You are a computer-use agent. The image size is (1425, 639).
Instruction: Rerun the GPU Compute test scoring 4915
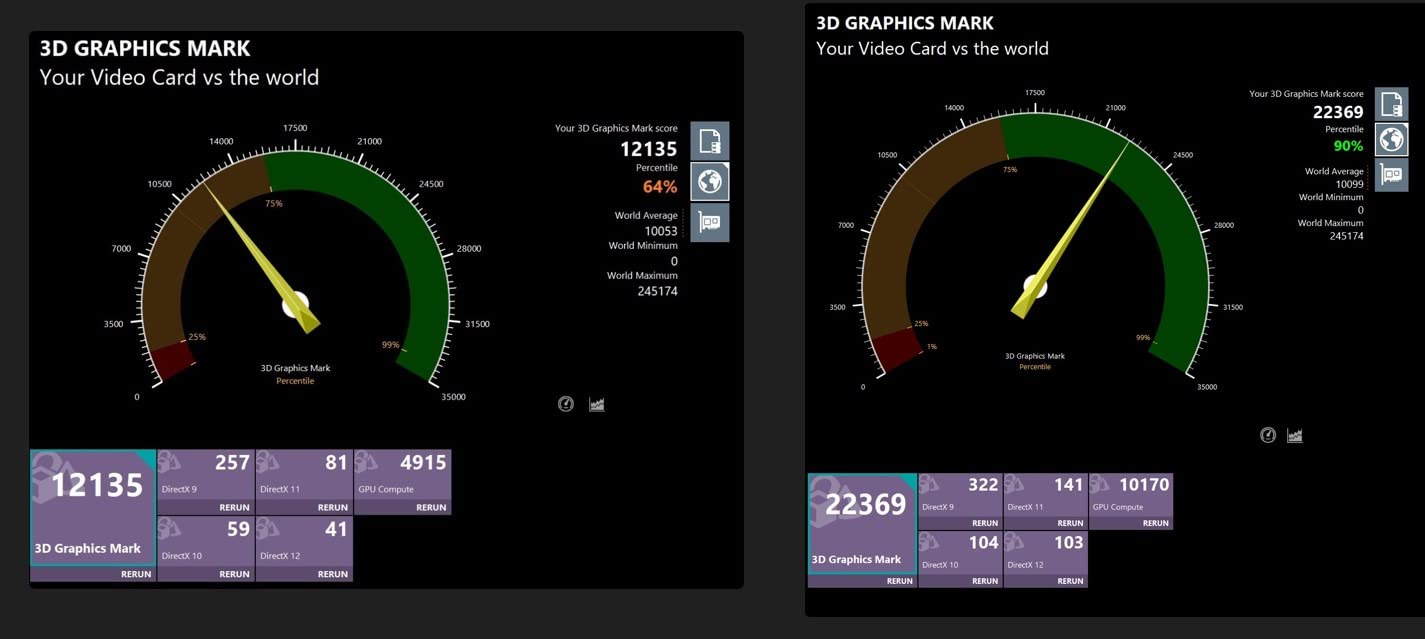tap(431, 507)
